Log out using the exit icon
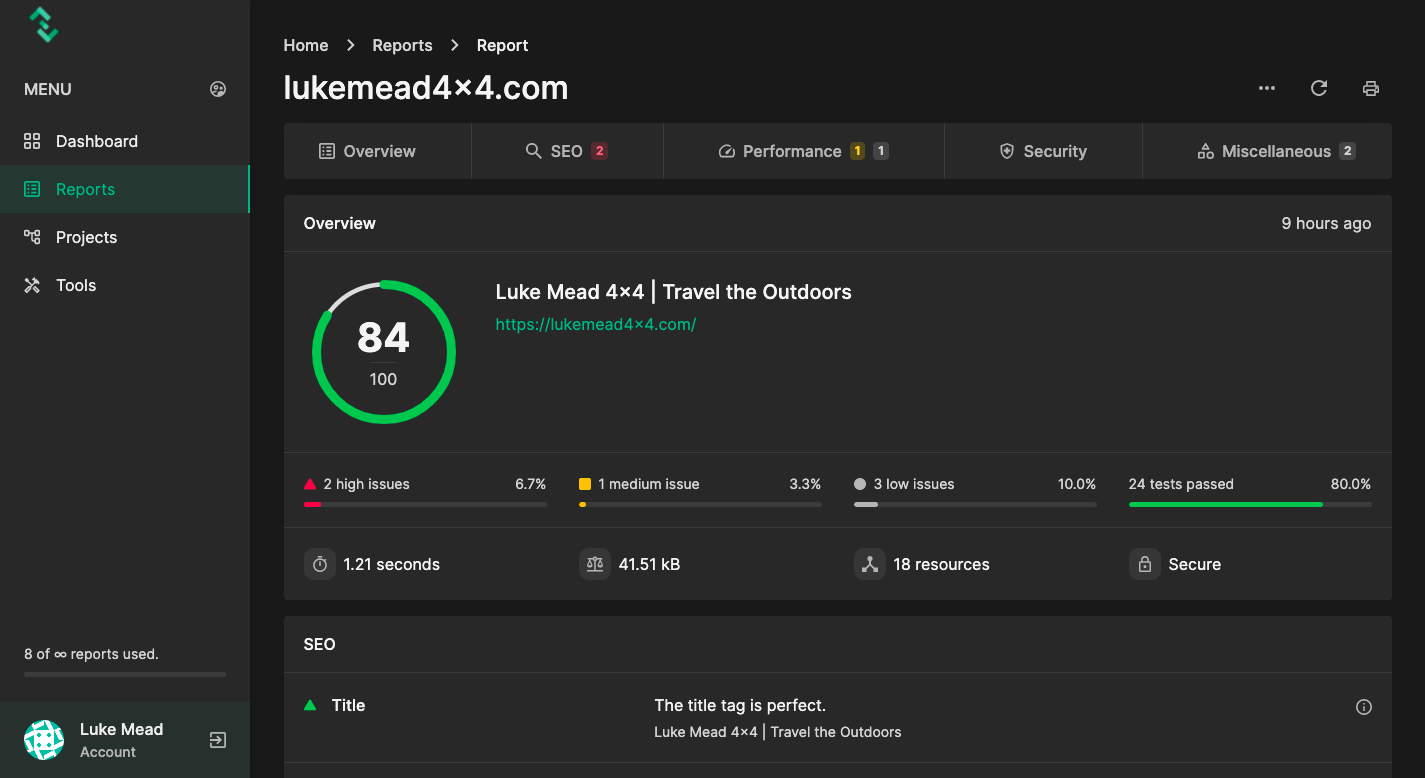1425x778 pixels. (218, 740)
